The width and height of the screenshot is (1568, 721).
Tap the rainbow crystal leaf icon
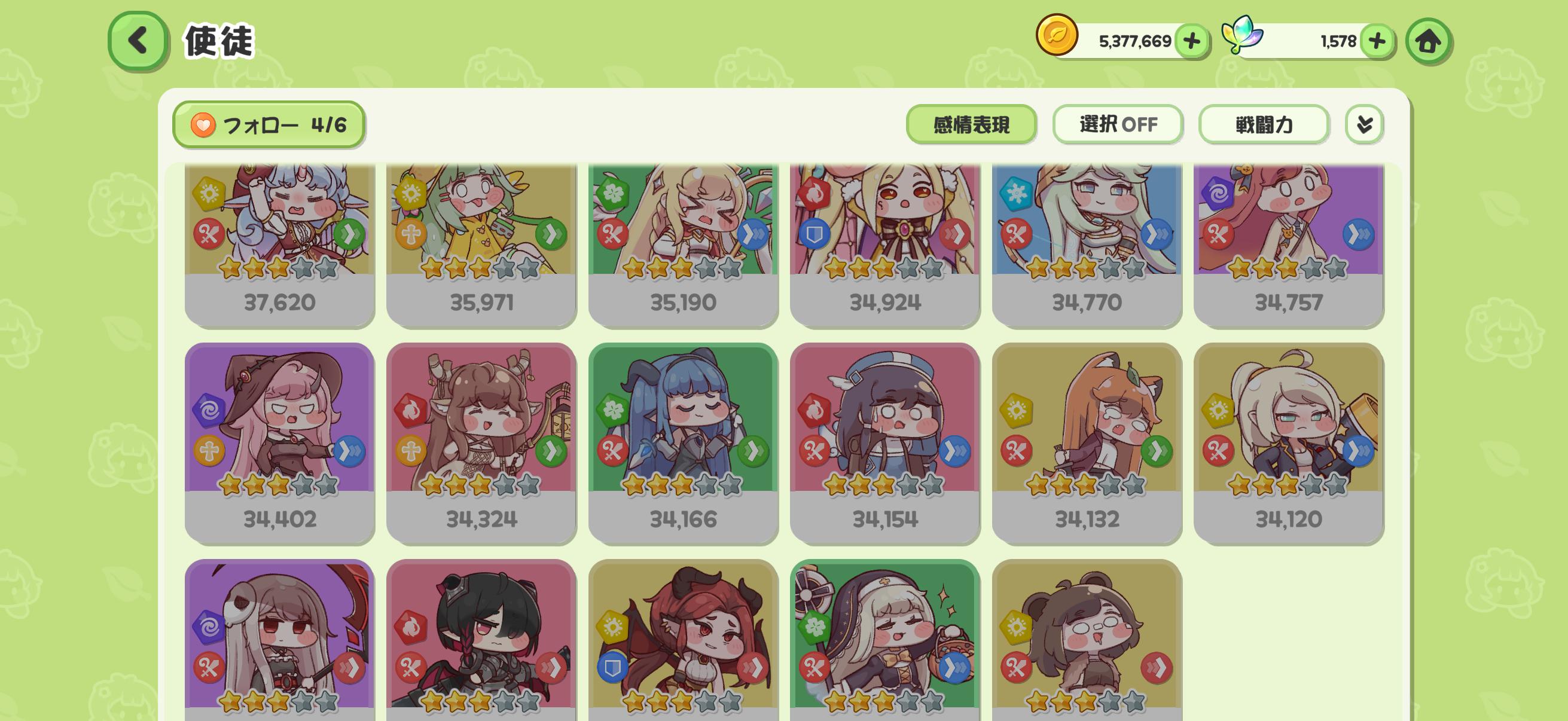1241,34
